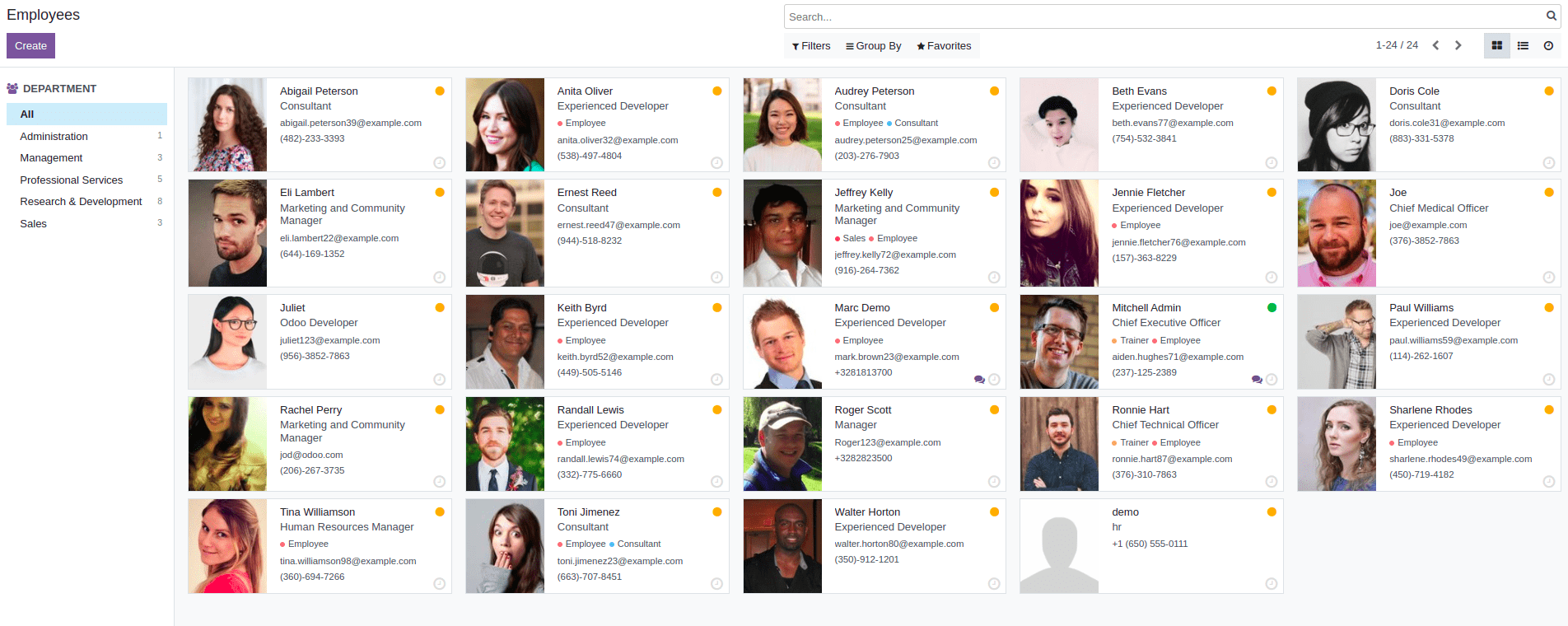Image resolution: width=1568 pixels, height=626 pixels.
Task: Switch to activity view
Action: click(1548, 46)
